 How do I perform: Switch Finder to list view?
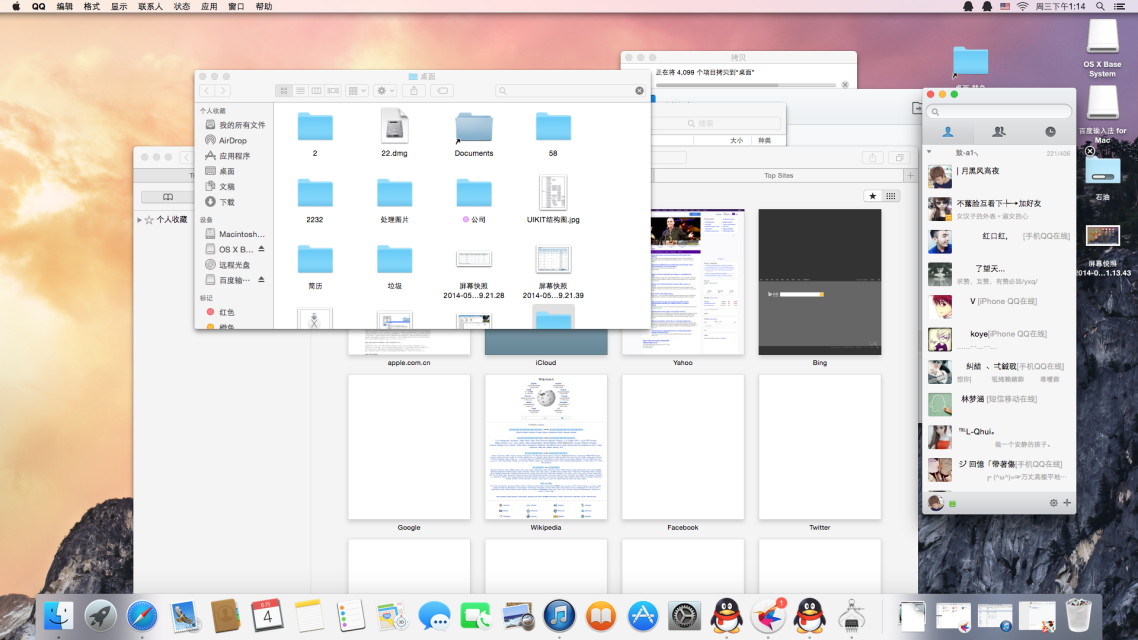click(x=300, y=91)
